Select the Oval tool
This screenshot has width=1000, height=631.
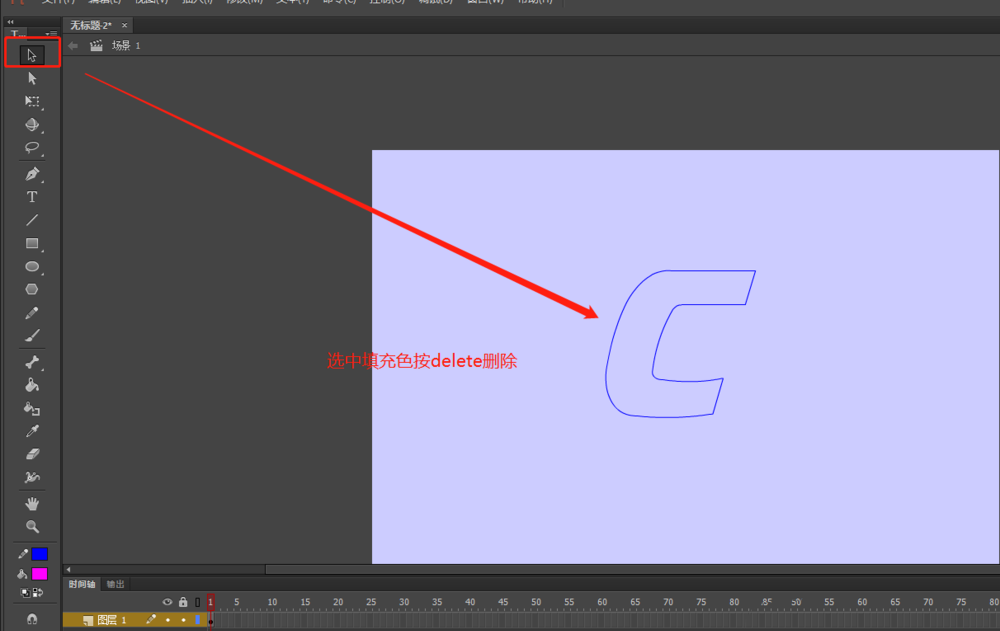(x=32, y=267)
